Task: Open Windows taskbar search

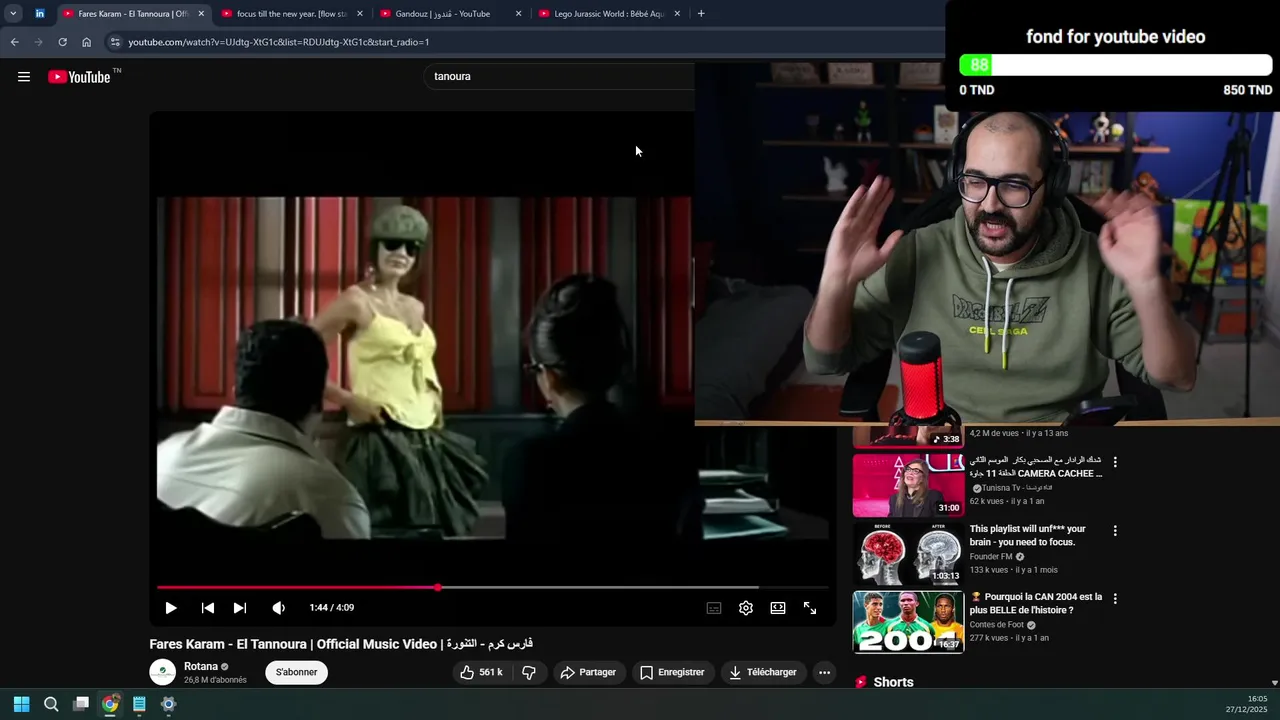Action: click(51, 704)
